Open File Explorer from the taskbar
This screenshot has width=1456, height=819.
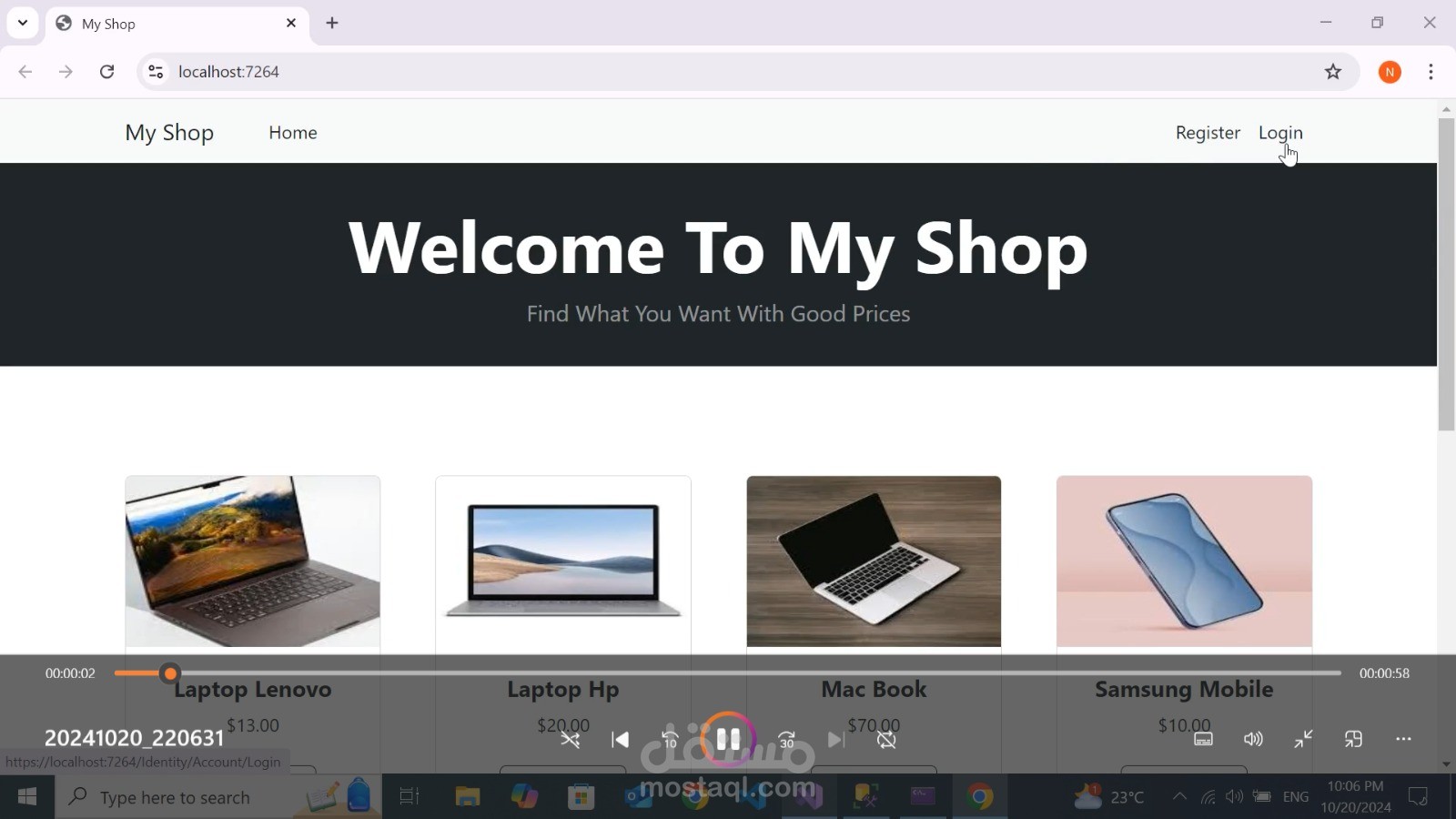(x=467, y=797)
